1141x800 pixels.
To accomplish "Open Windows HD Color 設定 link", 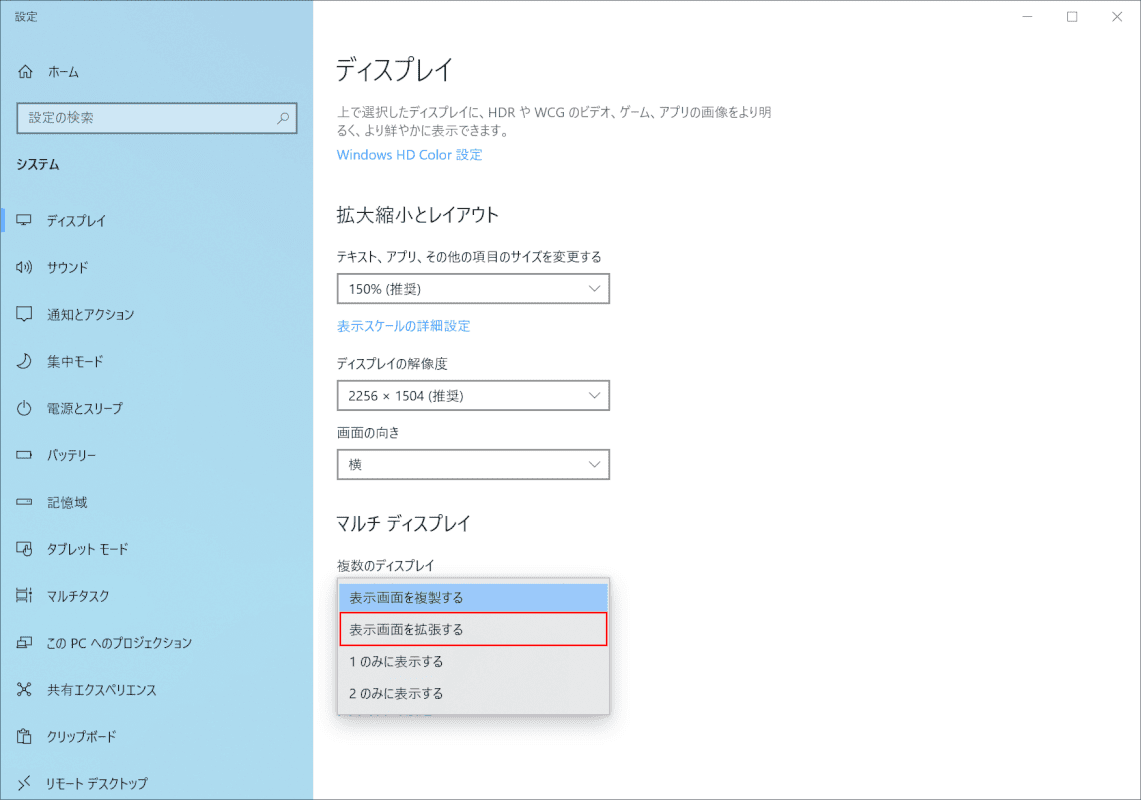I will [409, 154].
